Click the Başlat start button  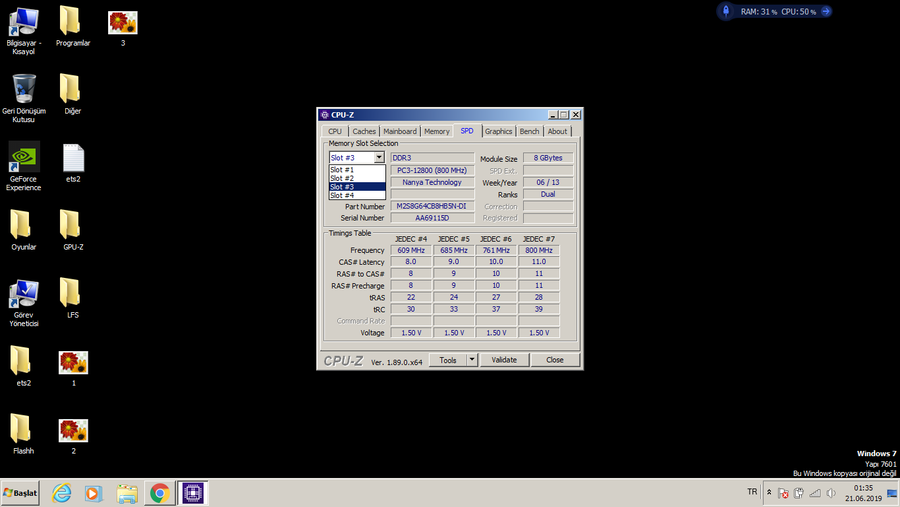tap(20, 493)
